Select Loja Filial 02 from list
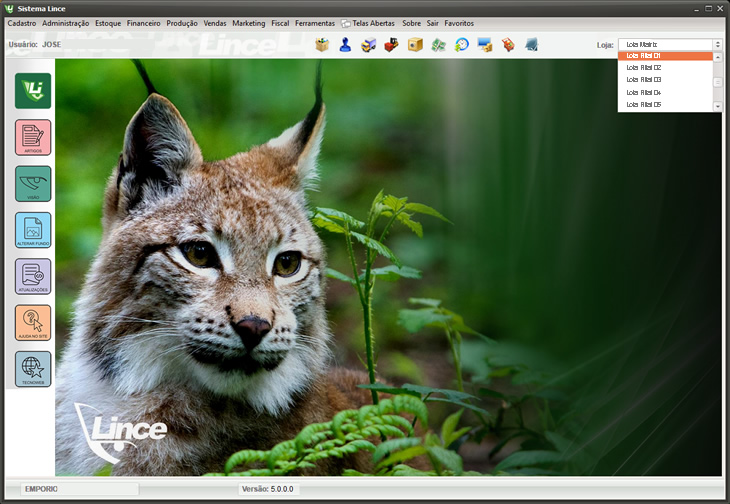 pyautogui.click(x=665, y=68)
